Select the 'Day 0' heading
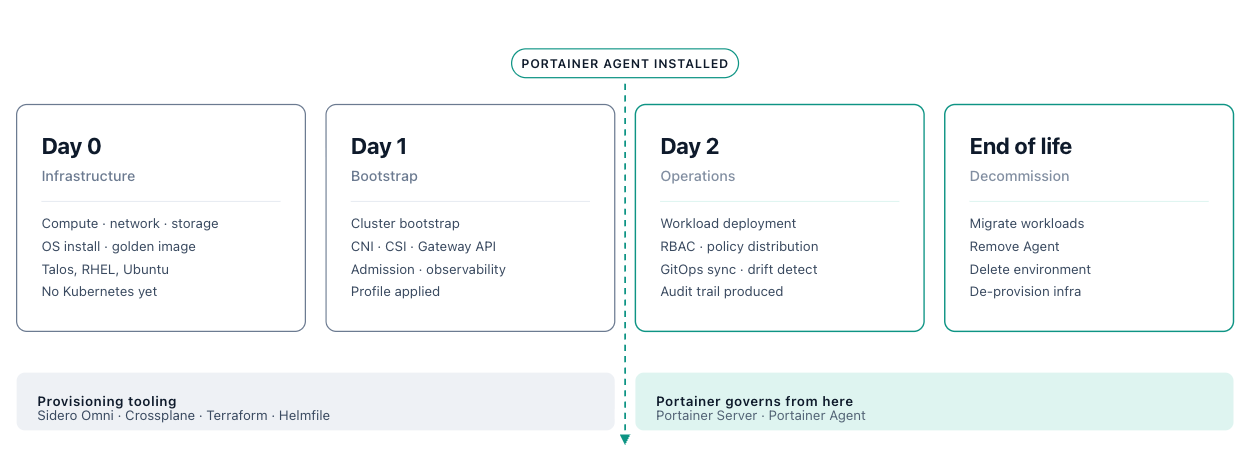This screenshot has height=452, width=1250. pos(71,146)
